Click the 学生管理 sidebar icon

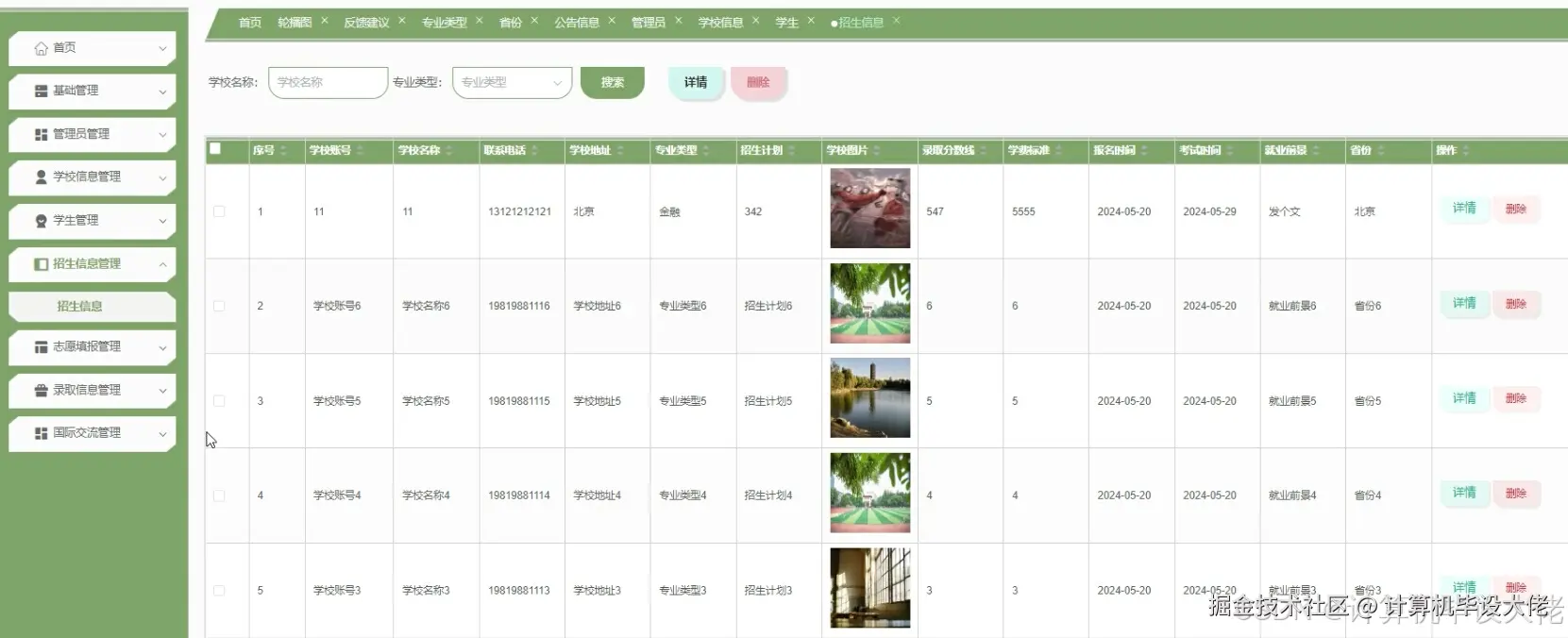(41, 221)
